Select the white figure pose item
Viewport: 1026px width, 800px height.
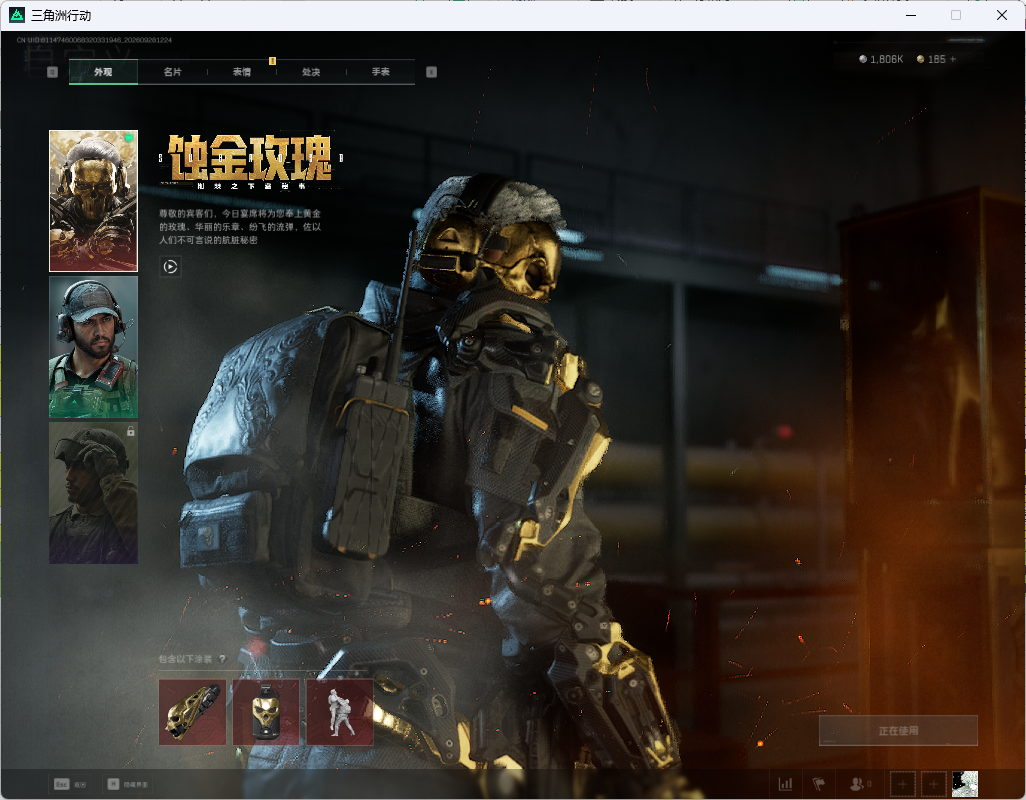(x=340, y=712)
